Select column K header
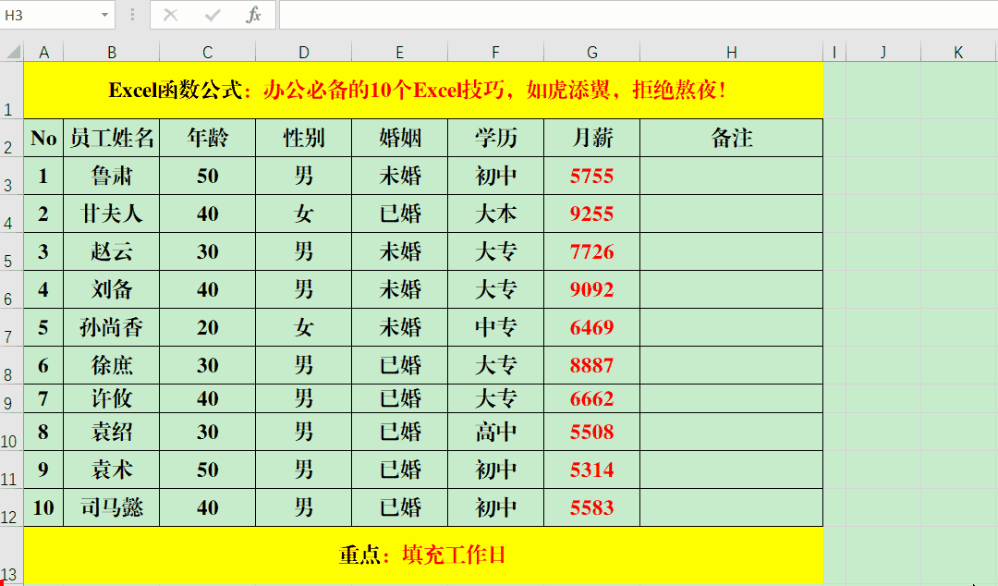998x586 pixels. pyautogui.click(x=958, y=52)
